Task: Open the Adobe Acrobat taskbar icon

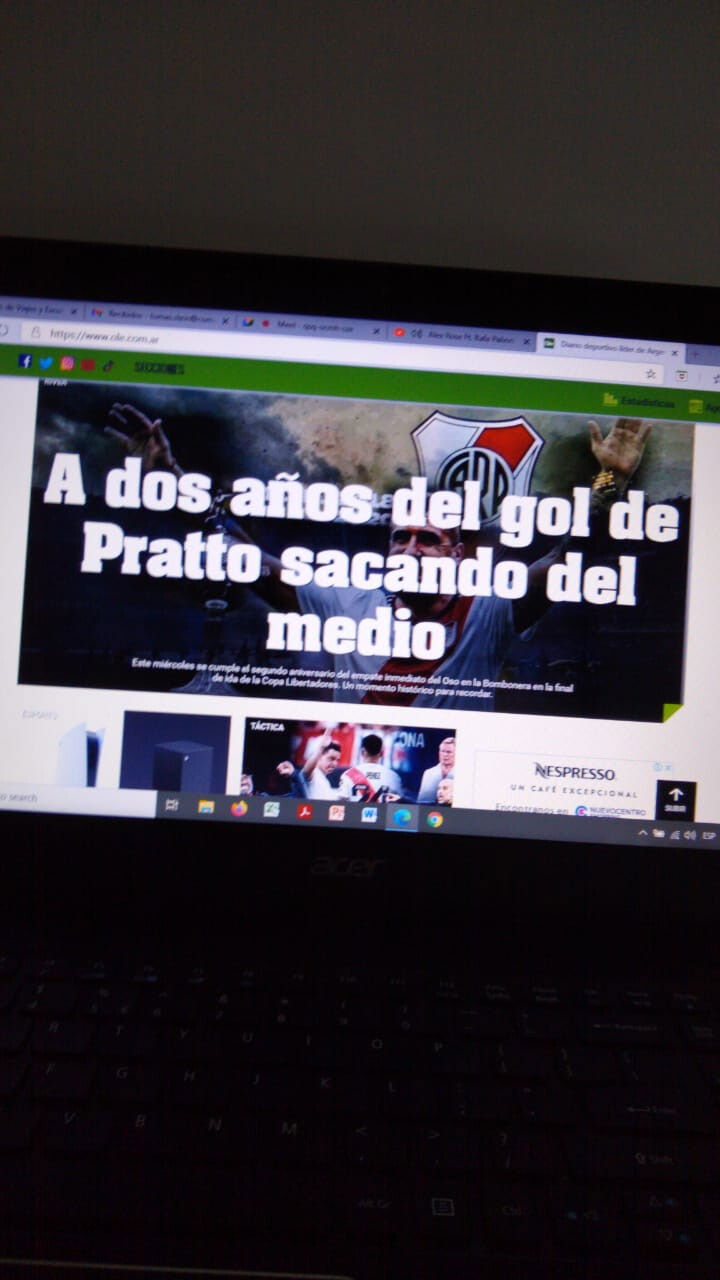Action: (304, 812)
